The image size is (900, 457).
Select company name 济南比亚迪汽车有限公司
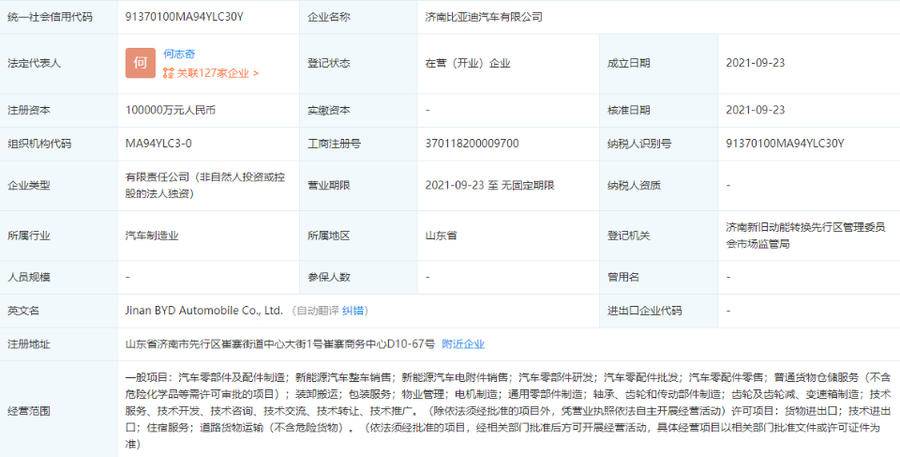tap(483, 17)
